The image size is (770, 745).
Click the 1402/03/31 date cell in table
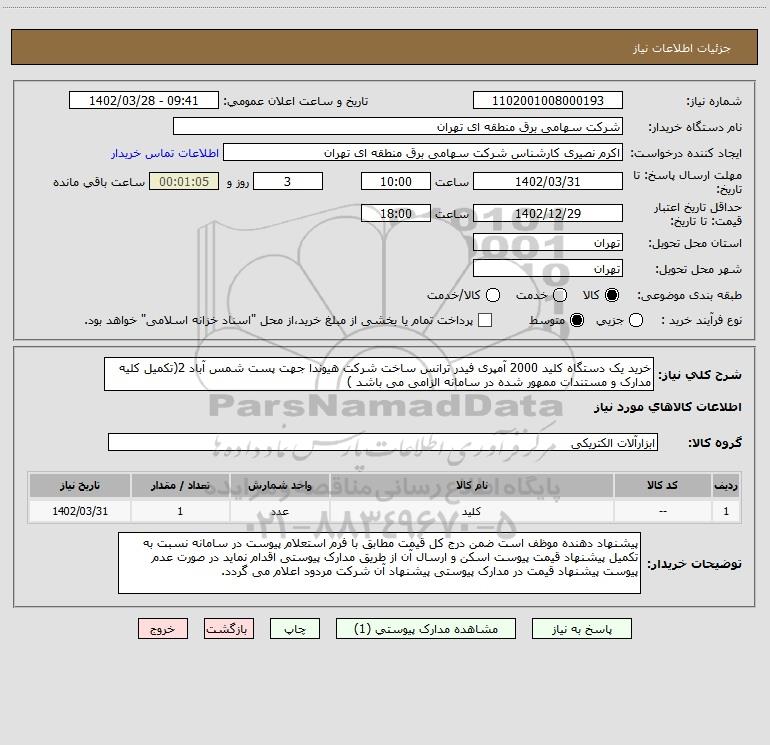point(80,511)
